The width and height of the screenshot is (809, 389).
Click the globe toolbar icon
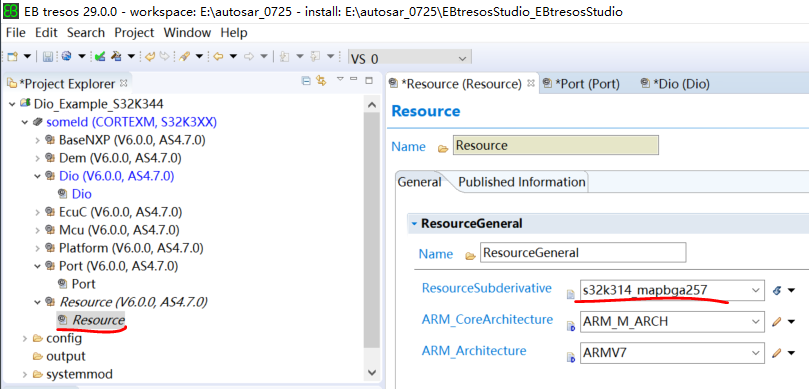66,56
